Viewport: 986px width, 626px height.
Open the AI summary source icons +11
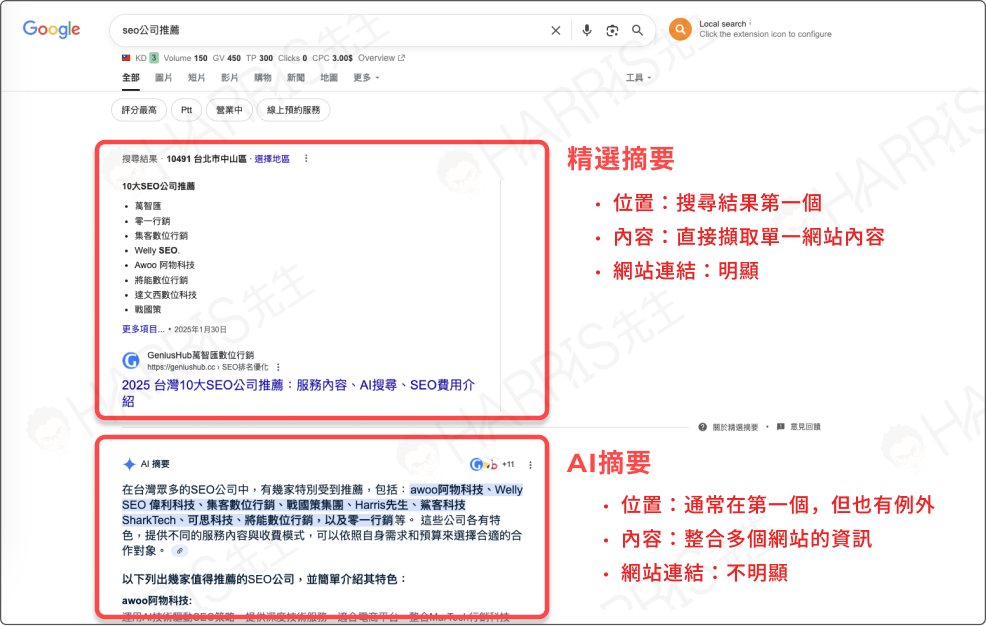click(492, 464)
